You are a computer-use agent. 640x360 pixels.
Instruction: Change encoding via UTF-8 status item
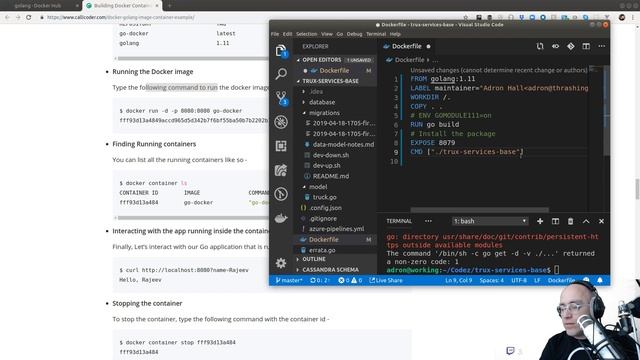point(519,280)
